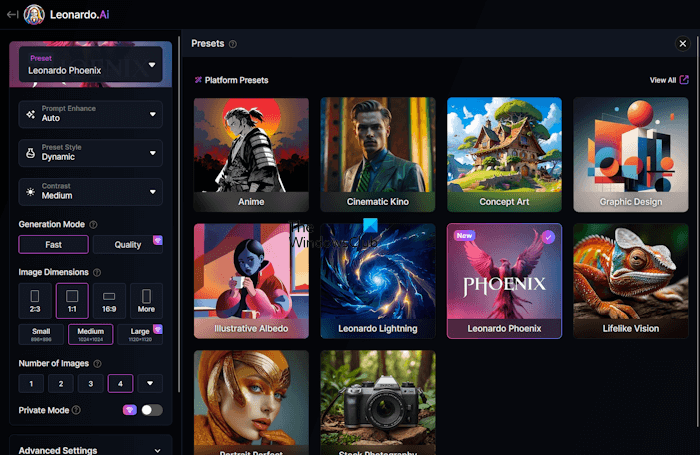Select the Cinematic Kino preset card
The image size is (700, 455).
pyautogui.click(x=378, y=154)
